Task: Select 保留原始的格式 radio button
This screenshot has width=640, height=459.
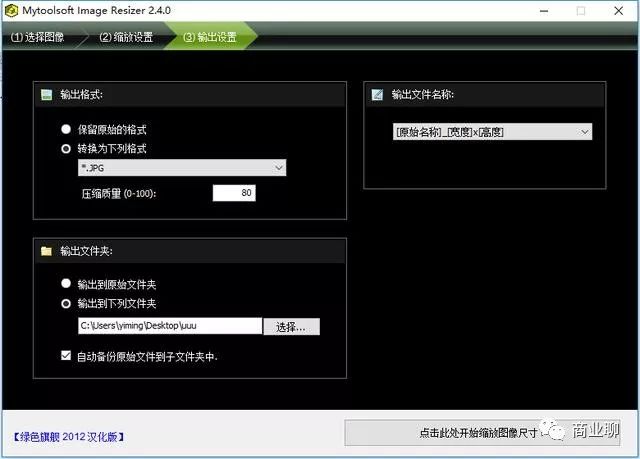Action: (66, 129)
